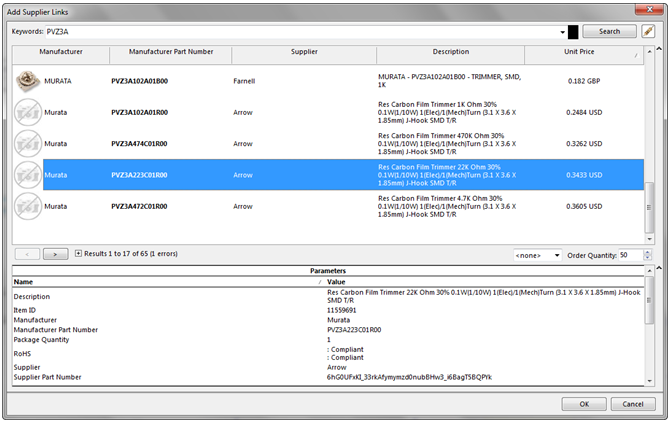Open the <none> currency dropdown
The width and height of the screenshot is (670, 422).
[537, 255]
